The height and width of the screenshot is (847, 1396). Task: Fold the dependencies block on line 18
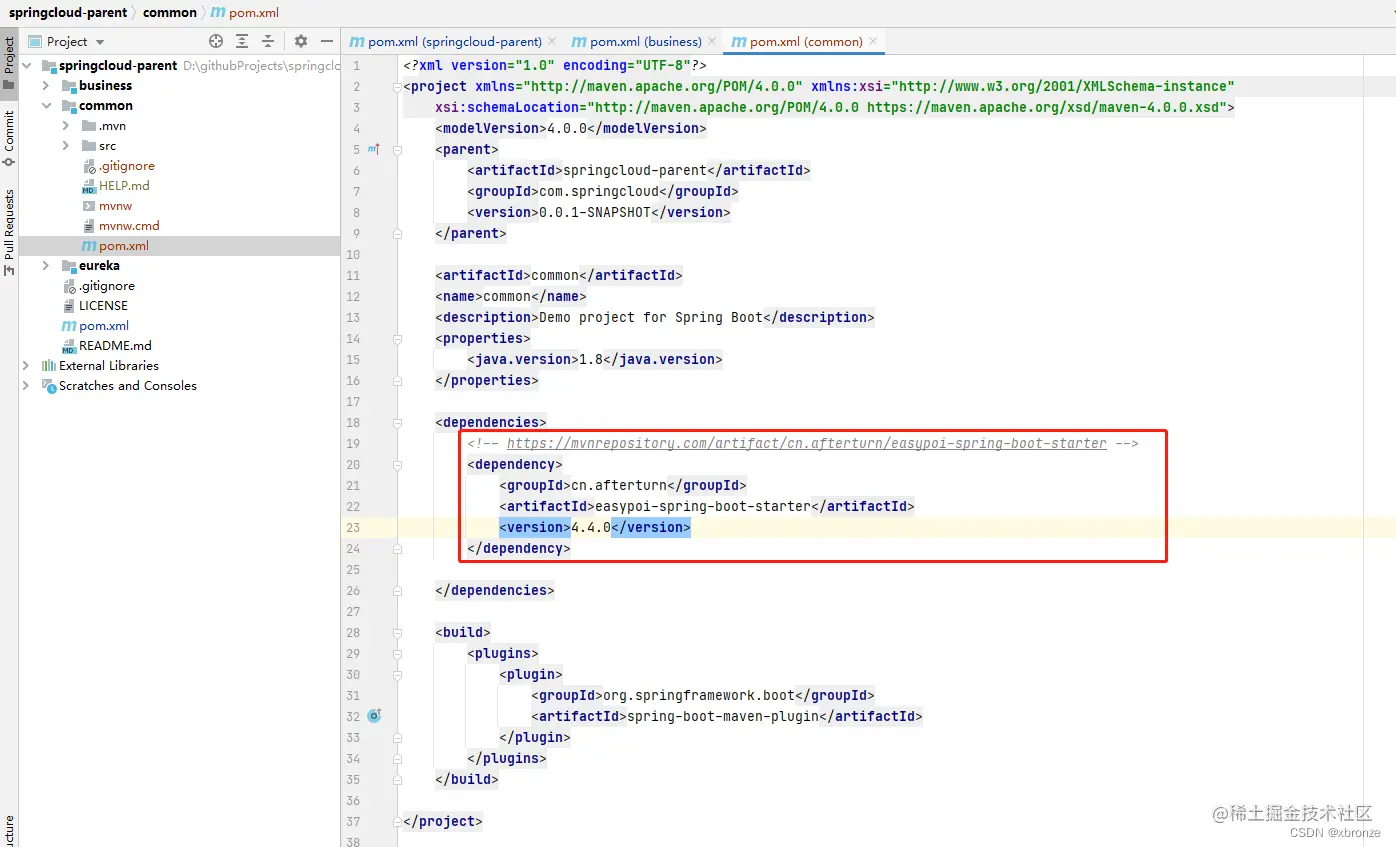click(x=397, y=422)
